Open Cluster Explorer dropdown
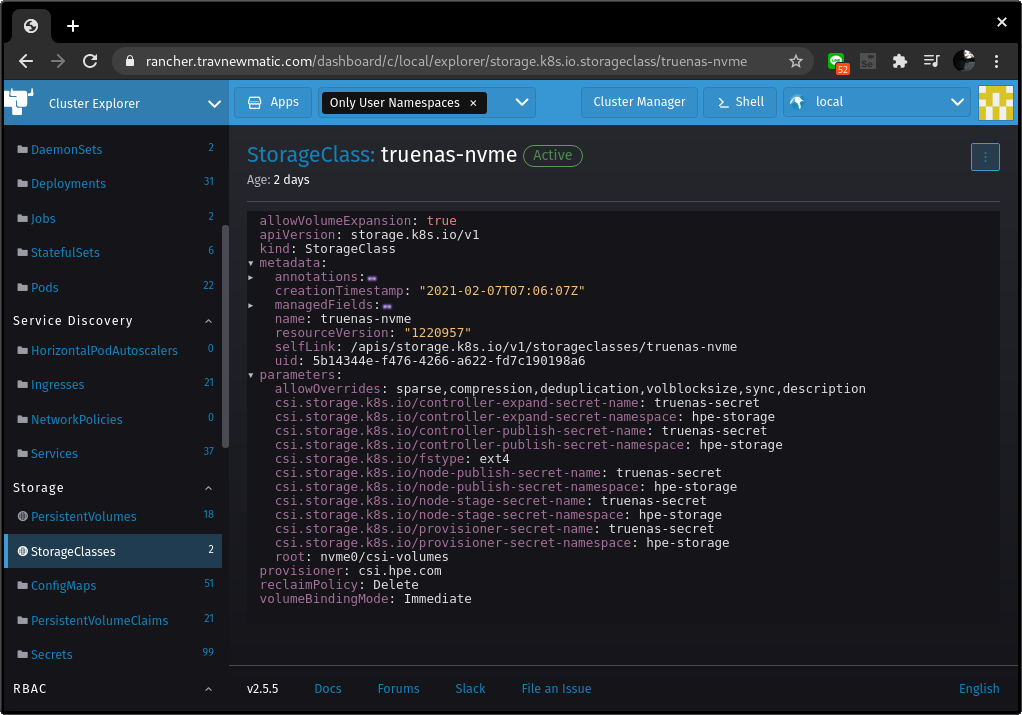This screenshot has height=715, width=1022. [116, 103]
